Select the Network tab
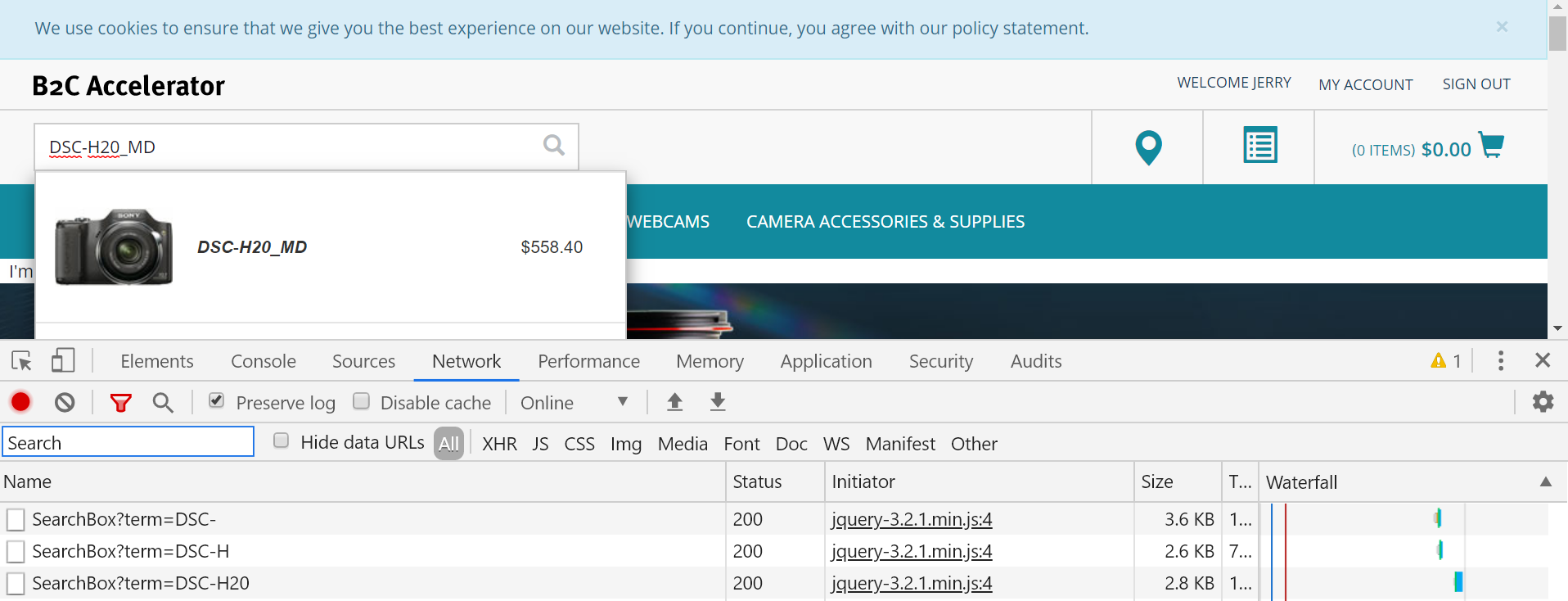 (466, 361)
